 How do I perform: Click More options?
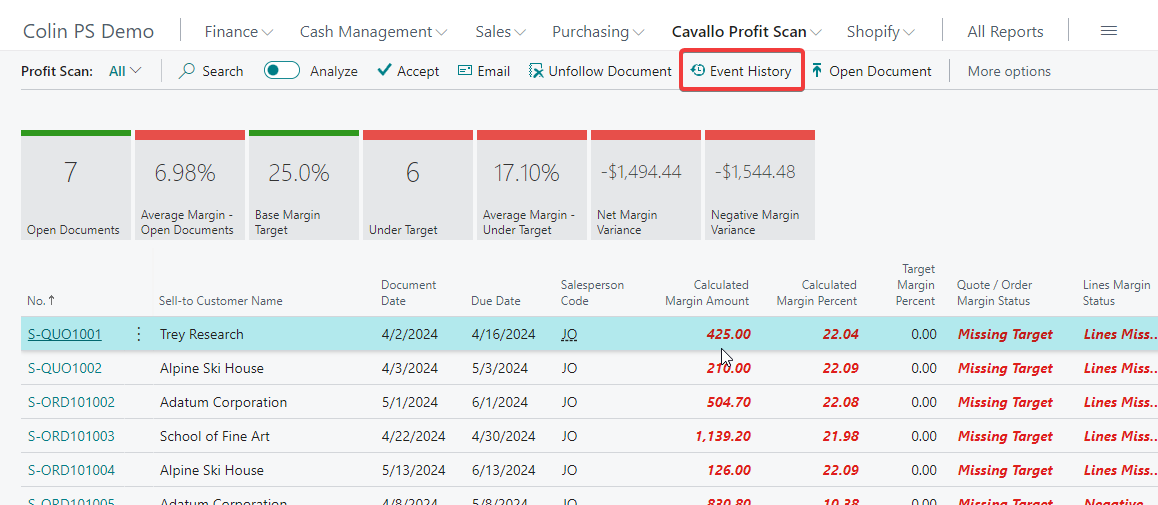click(1009, 71)
